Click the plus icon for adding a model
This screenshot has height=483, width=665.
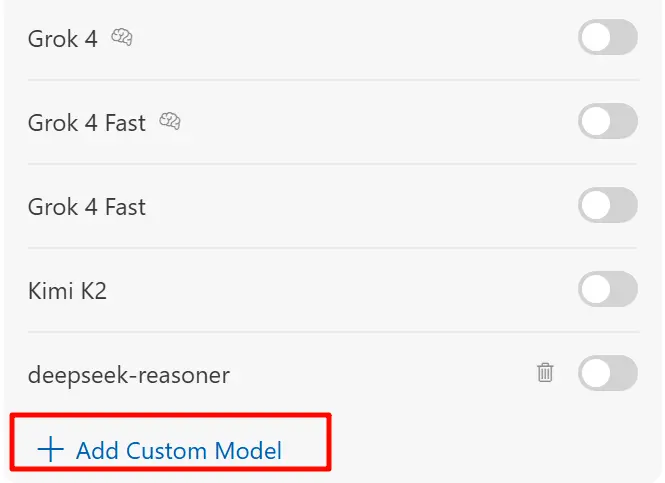[x=50, y=449]
